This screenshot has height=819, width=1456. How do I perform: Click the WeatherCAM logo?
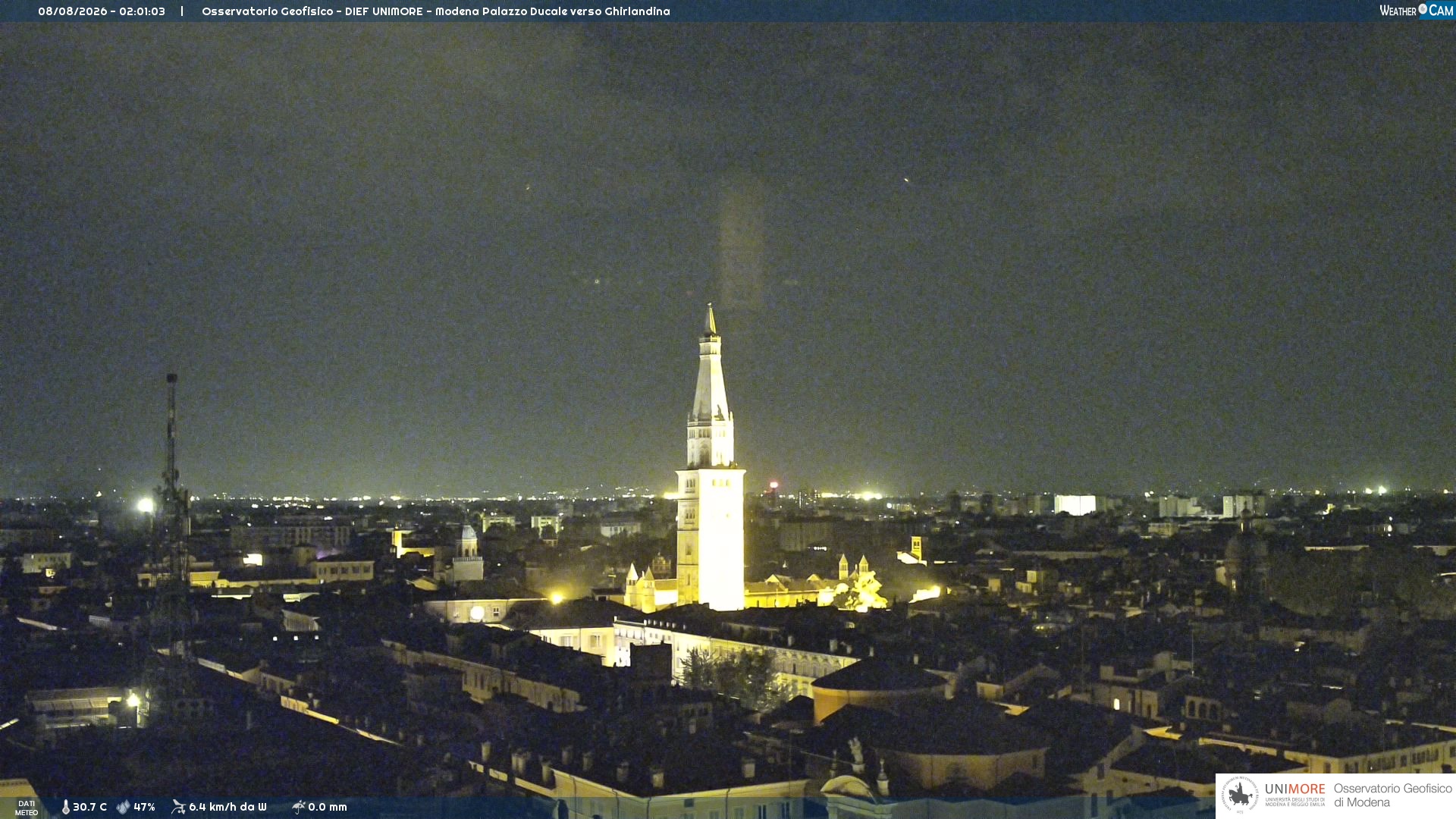tap(1416, 11)
